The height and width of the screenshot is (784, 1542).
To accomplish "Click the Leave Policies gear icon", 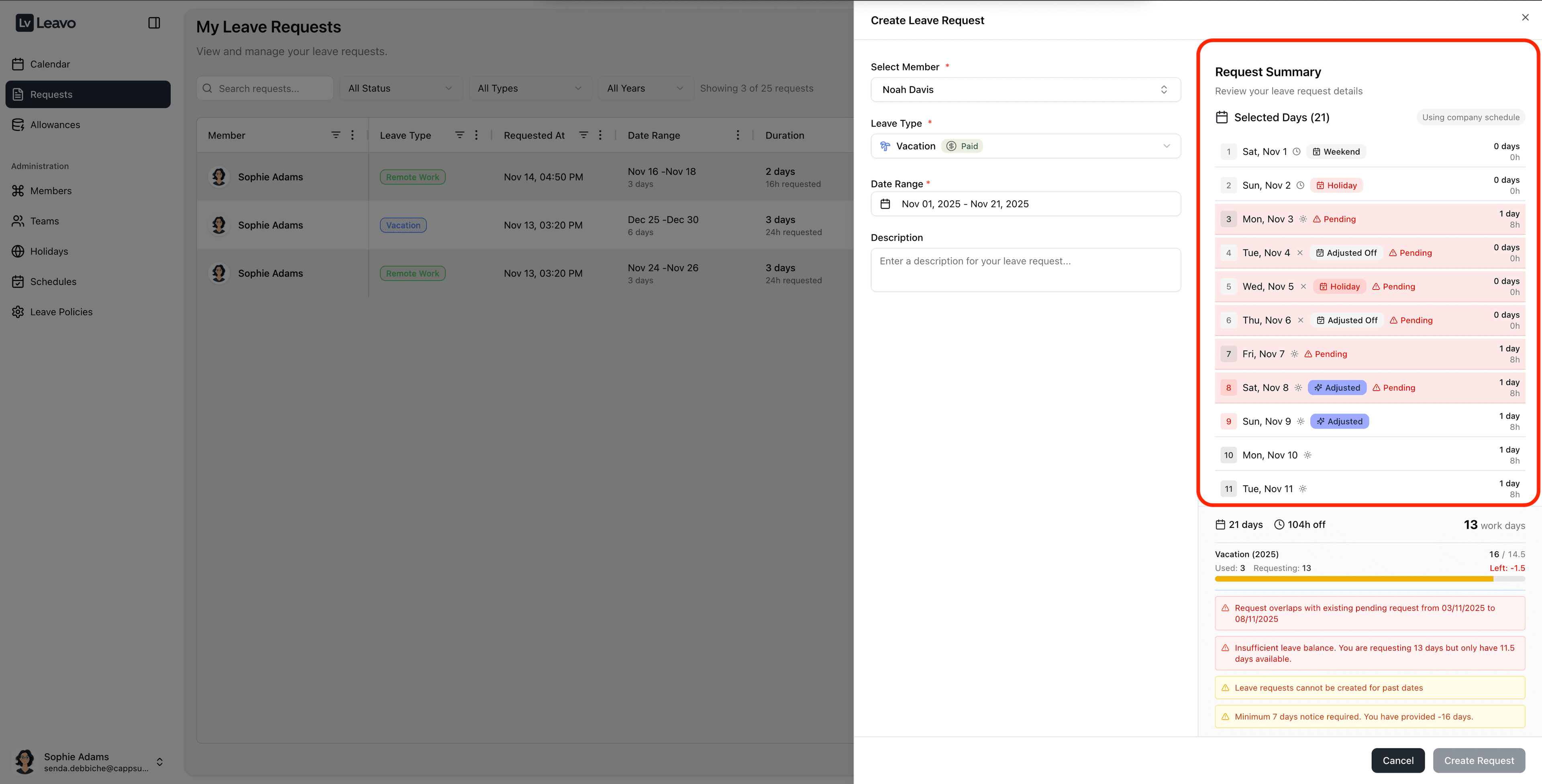I will click(x=18, y=312).
